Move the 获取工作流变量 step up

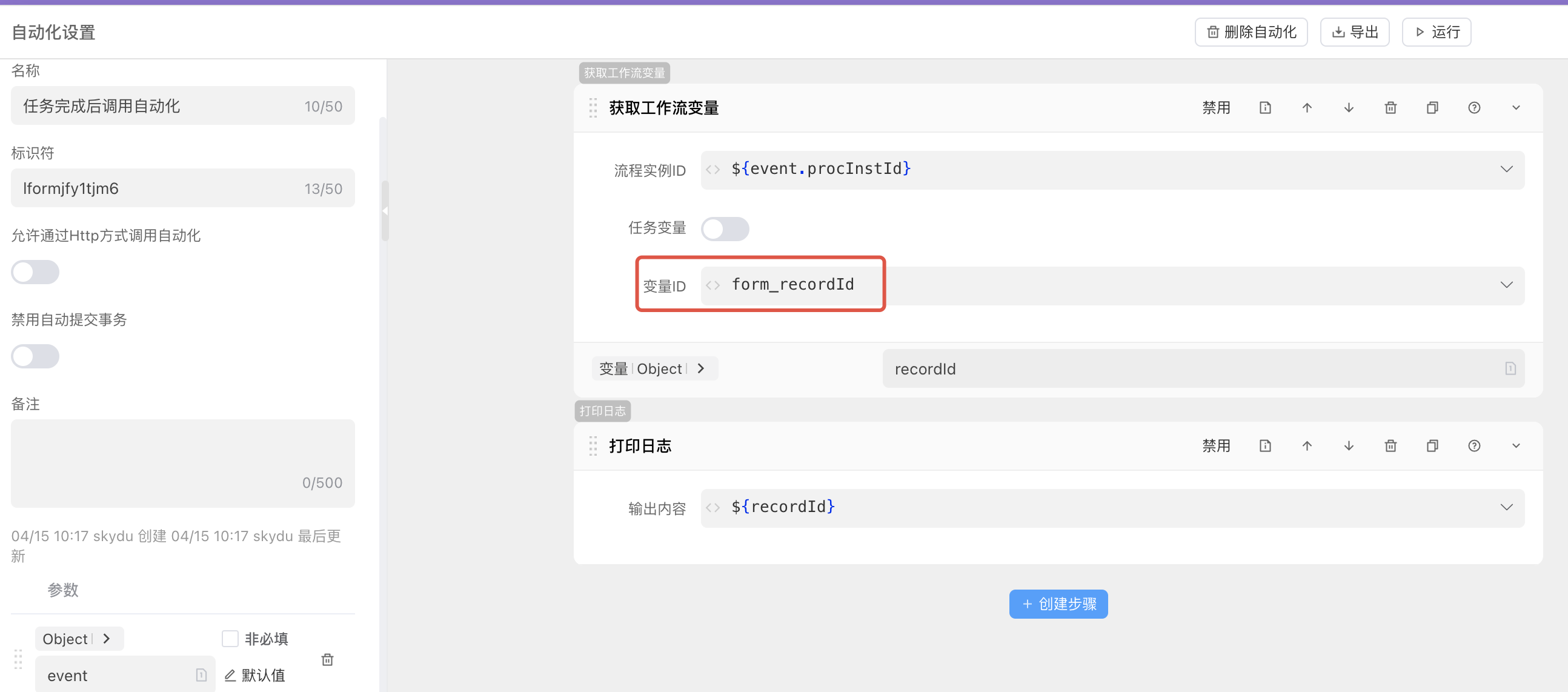point(1306,107)
